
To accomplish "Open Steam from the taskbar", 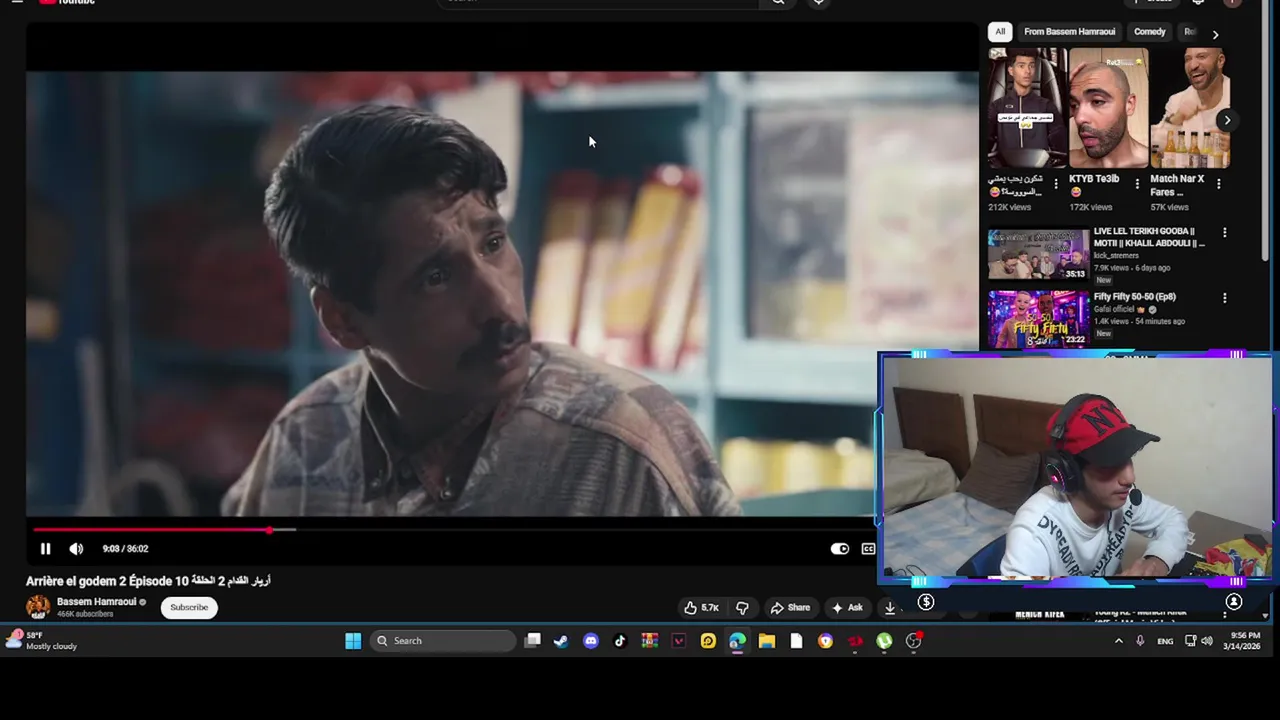I will click(561, 641).
